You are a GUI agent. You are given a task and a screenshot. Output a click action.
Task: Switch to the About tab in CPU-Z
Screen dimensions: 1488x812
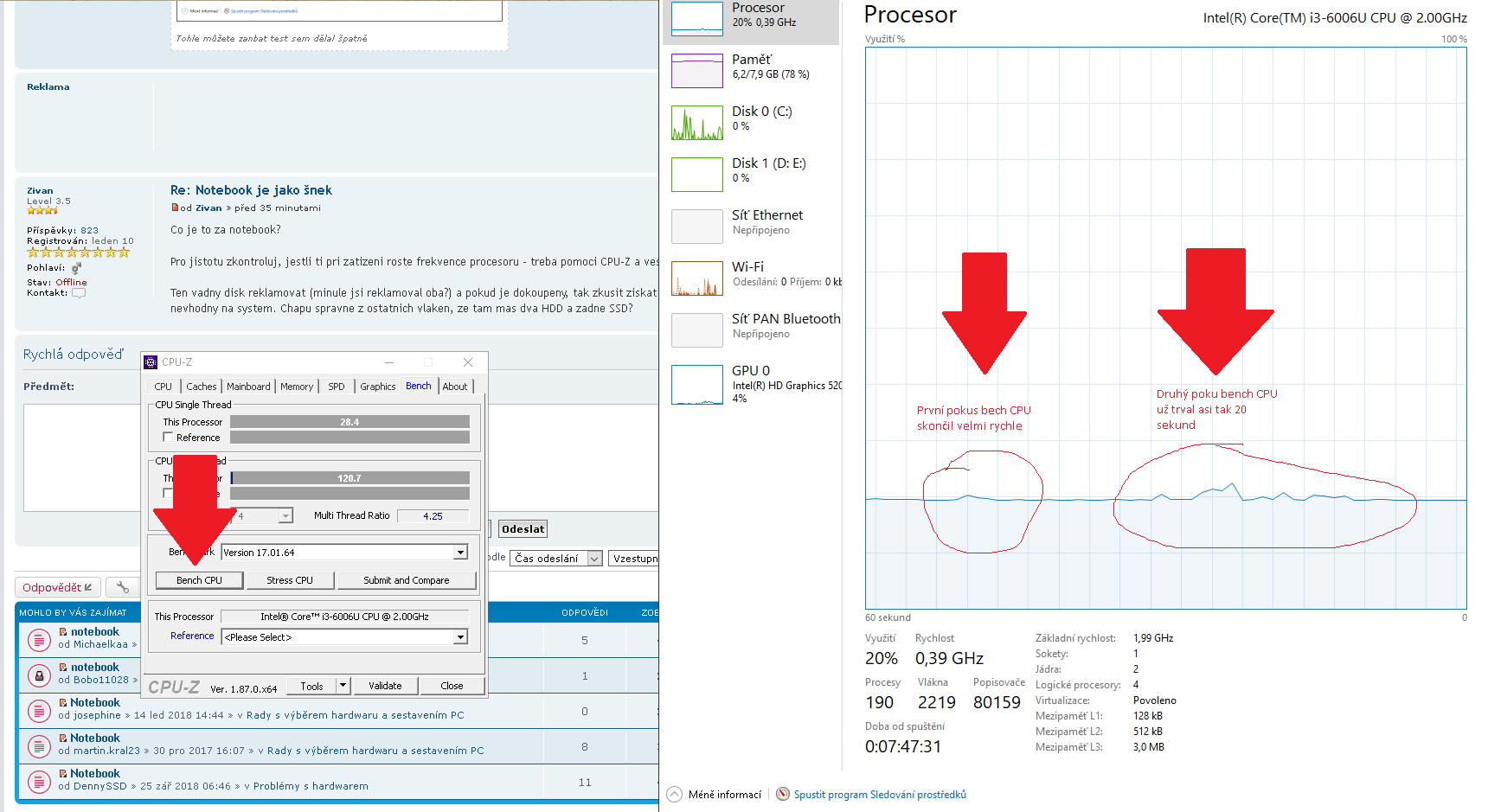coord(455,387)
